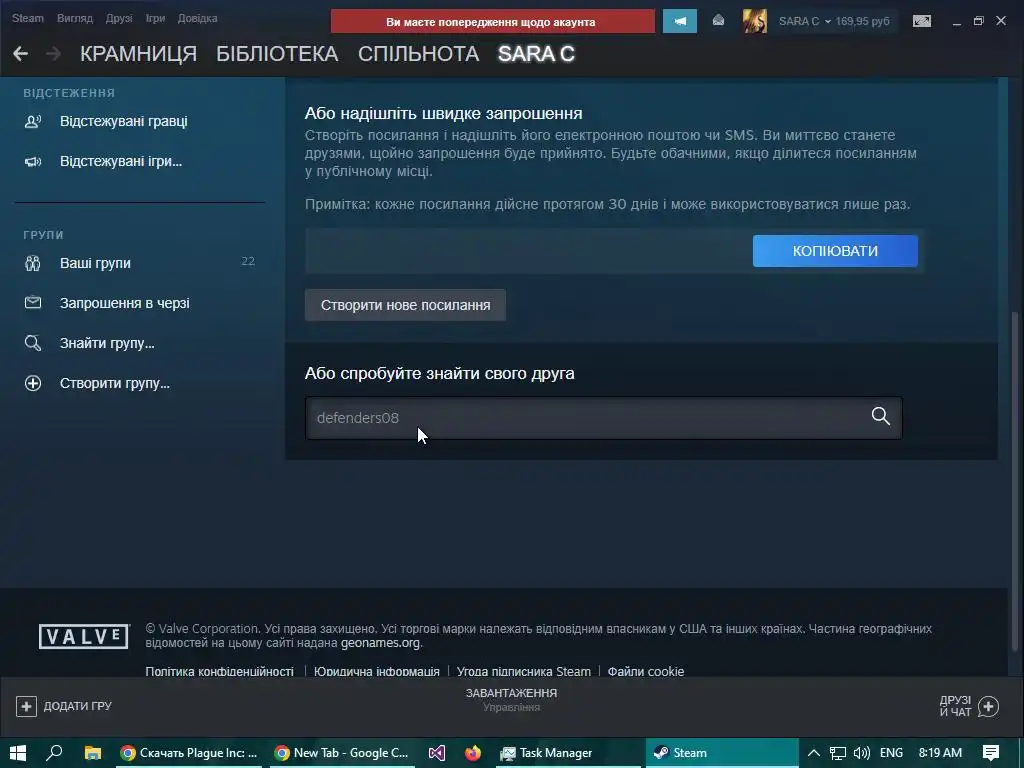Open Windows Start menu
Image resolution: width=1024 pixels, height=768 pixels.
(18, 753)
